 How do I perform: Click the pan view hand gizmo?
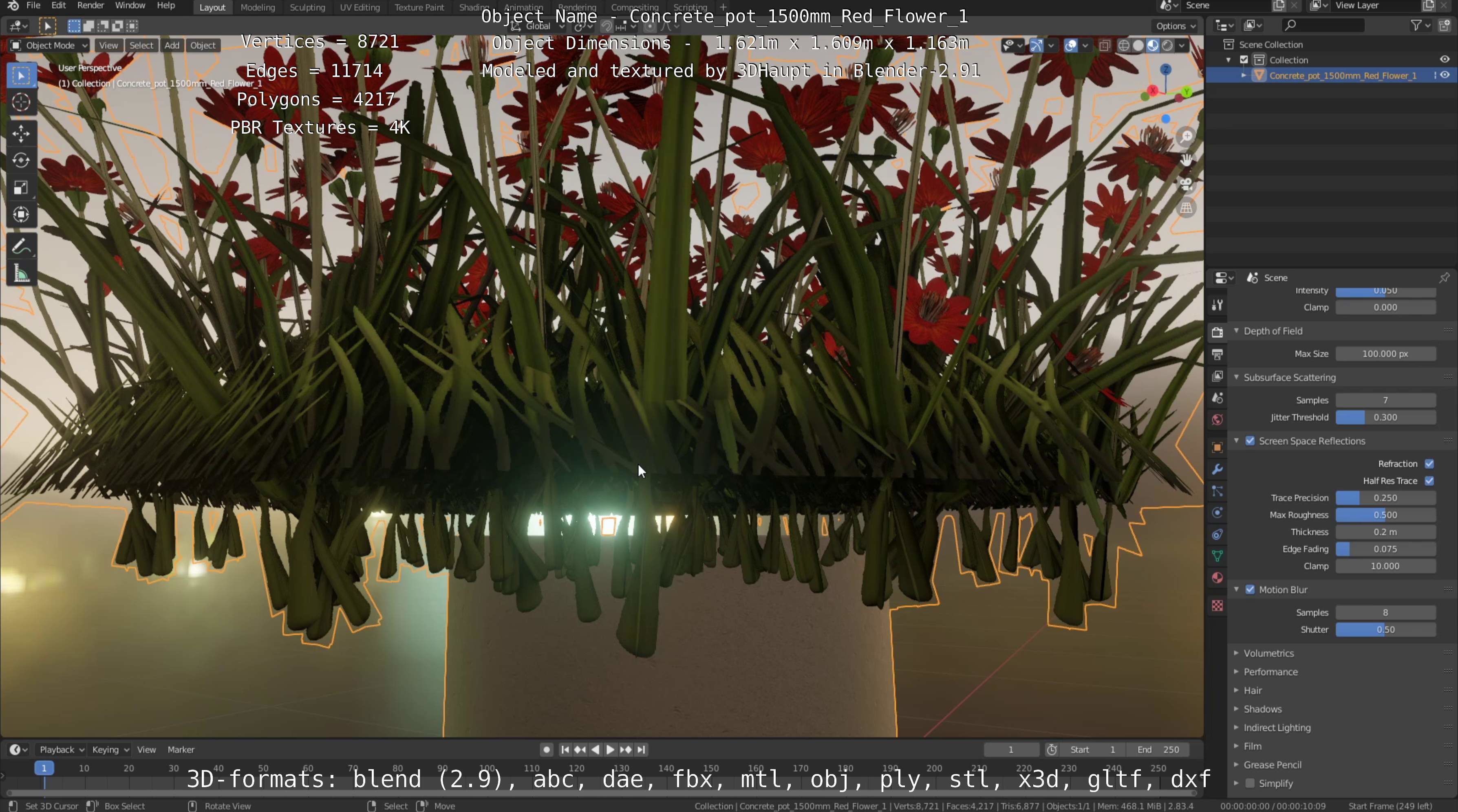coord(1186,160)
